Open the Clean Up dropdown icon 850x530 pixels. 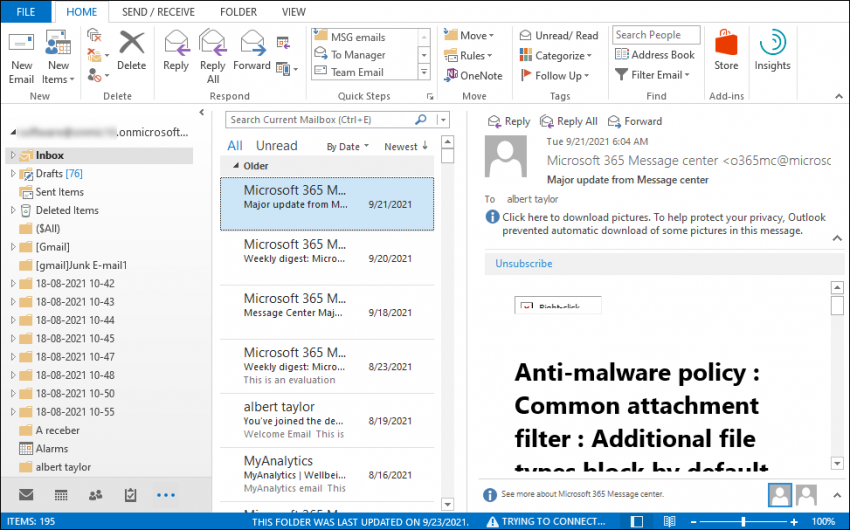98,55
